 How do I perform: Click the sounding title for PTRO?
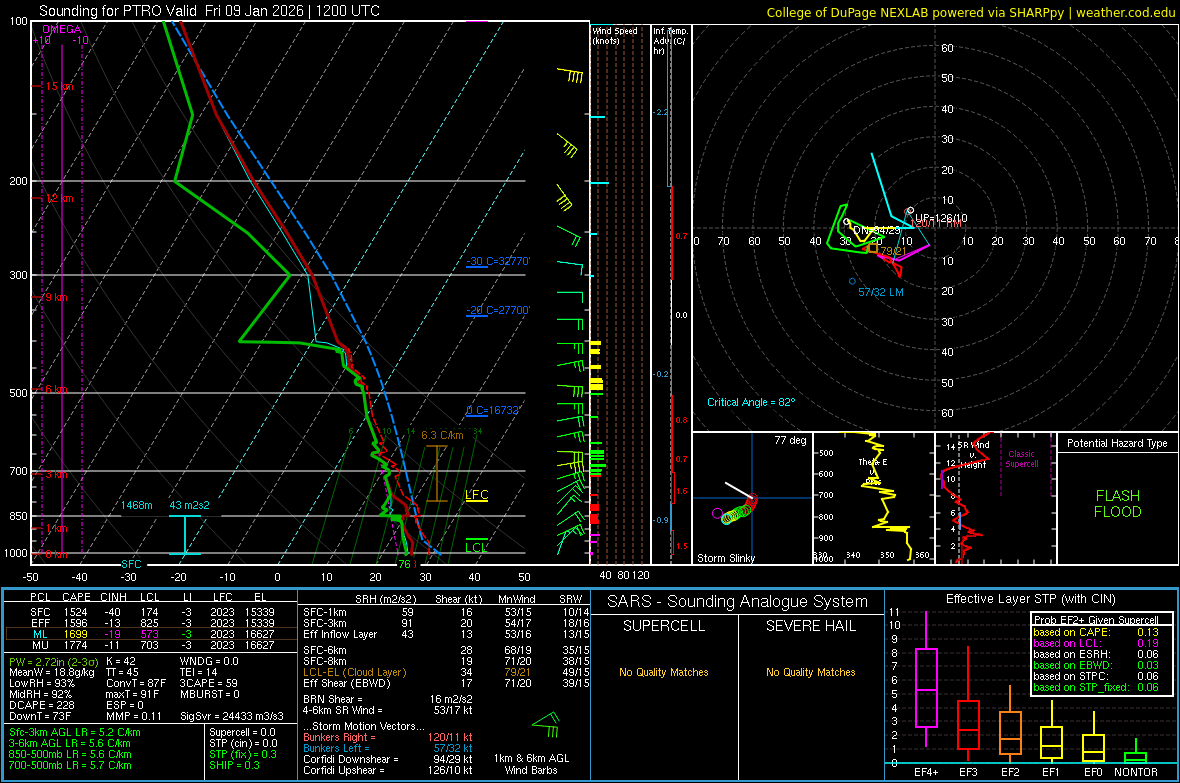tap(209, 11)
